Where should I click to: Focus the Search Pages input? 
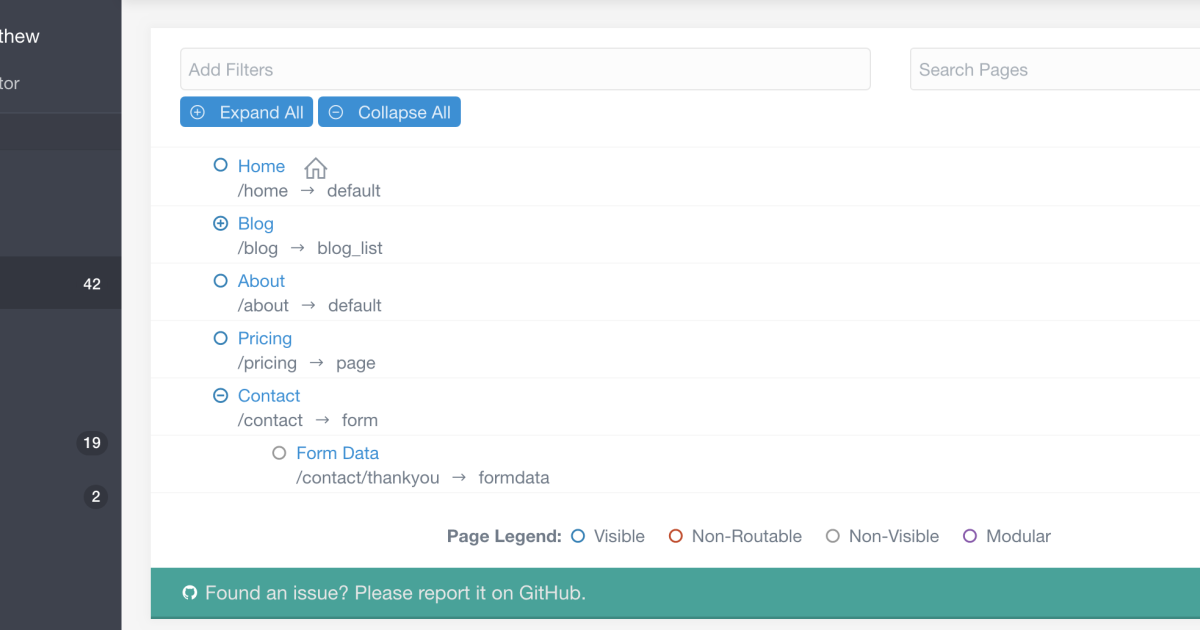pyautogui.click(x=1050, y=70)
